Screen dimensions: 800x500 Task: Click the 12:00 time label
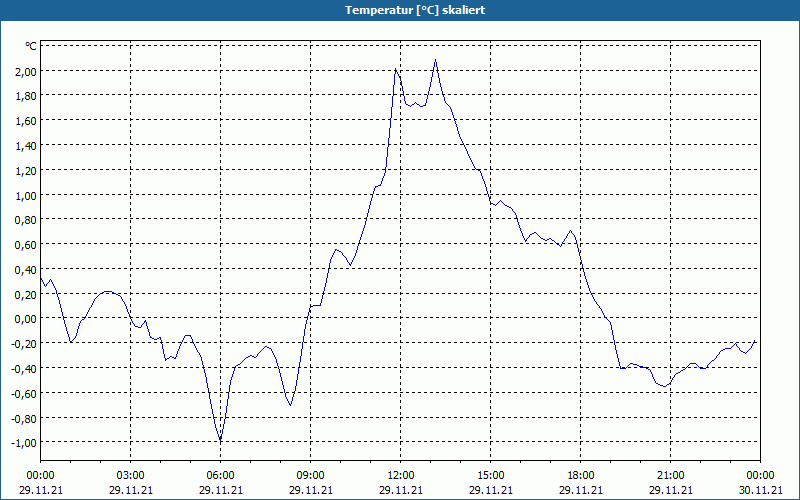point(401,476)
